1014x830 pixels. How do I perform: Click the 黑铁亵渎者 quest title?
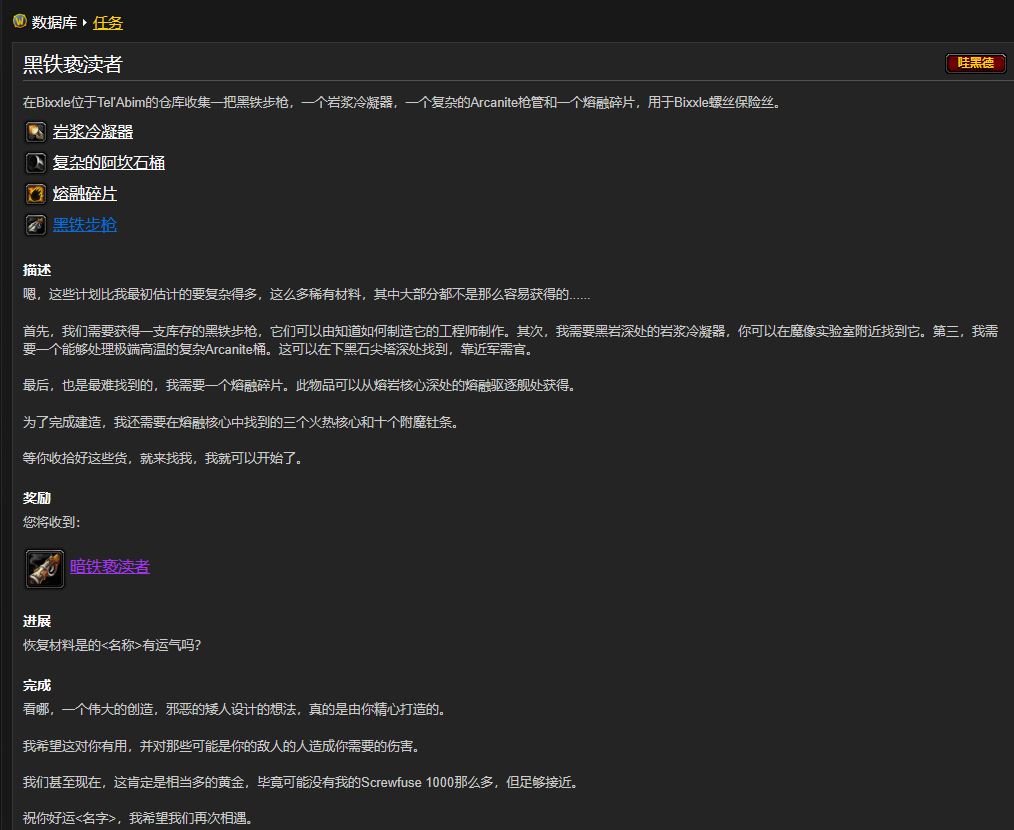[x=72, y=64]
